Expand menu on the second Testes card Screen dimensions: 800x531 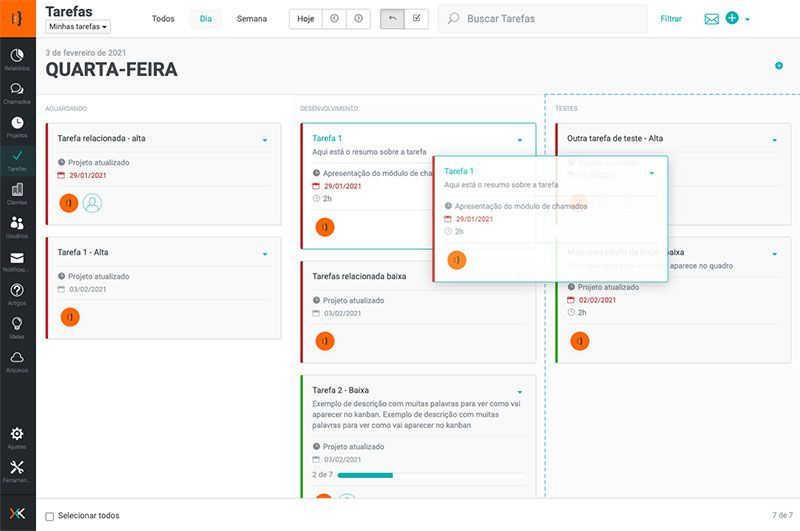point(774,254)
